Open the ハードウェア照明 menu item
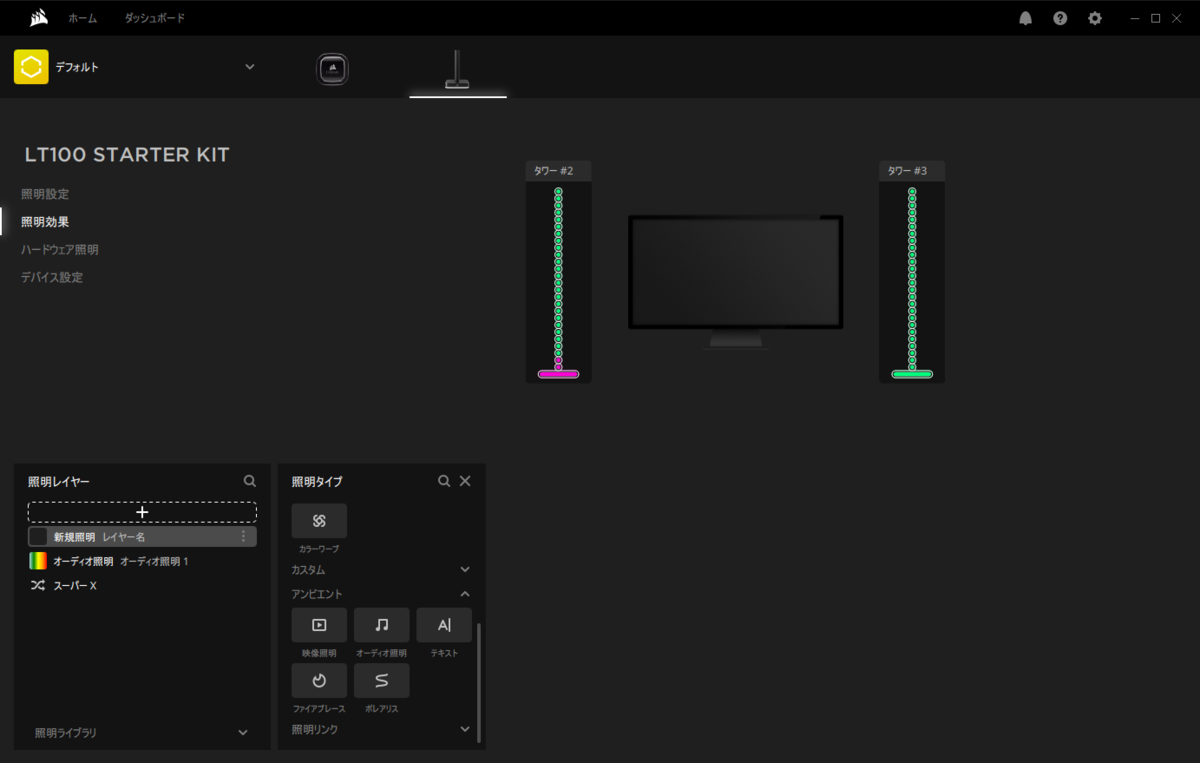This screenshot has height=763, width=1200. [60, 250]
